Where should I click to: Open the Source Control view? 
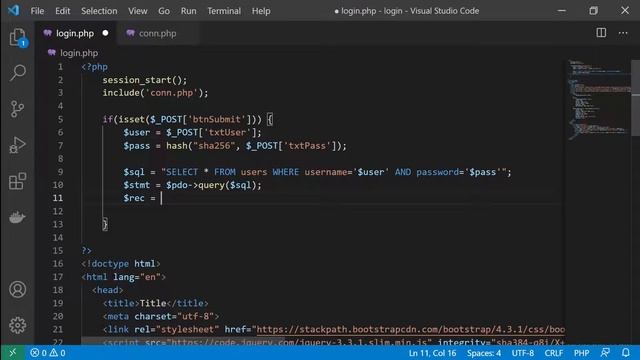pos(18,109)
